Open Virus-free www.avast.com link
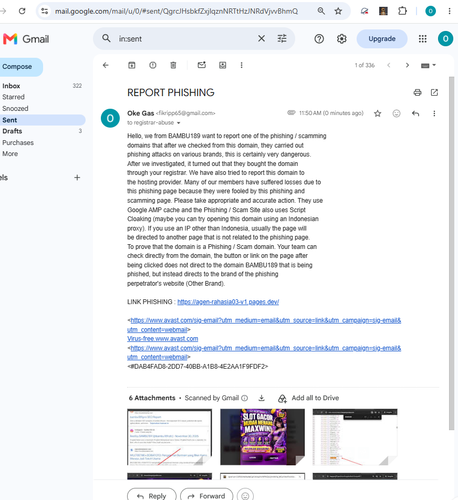 tap(162, 339)
